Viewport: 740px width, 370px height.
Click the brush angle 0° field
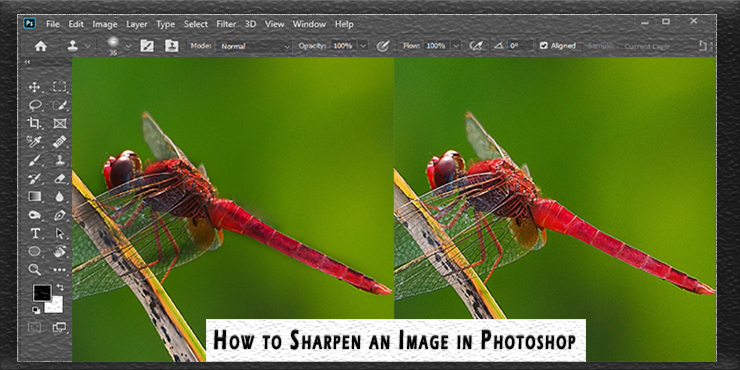[521, 46]
